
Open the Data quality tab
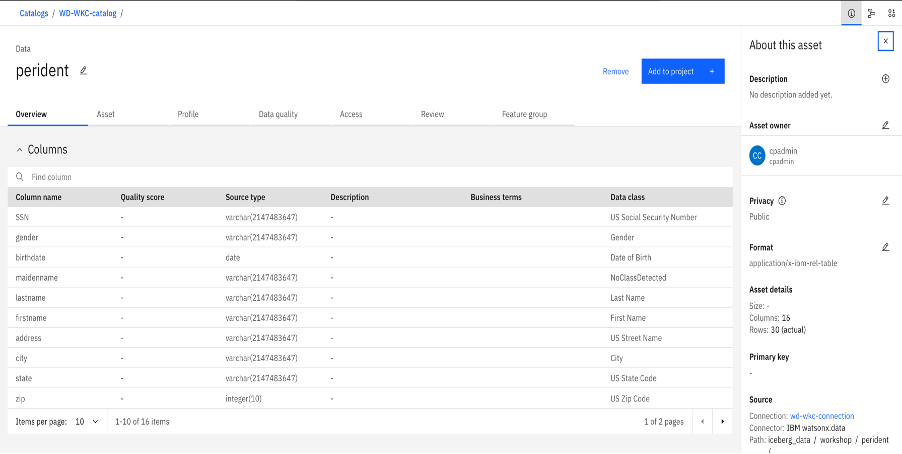click(x=278, y=115)
